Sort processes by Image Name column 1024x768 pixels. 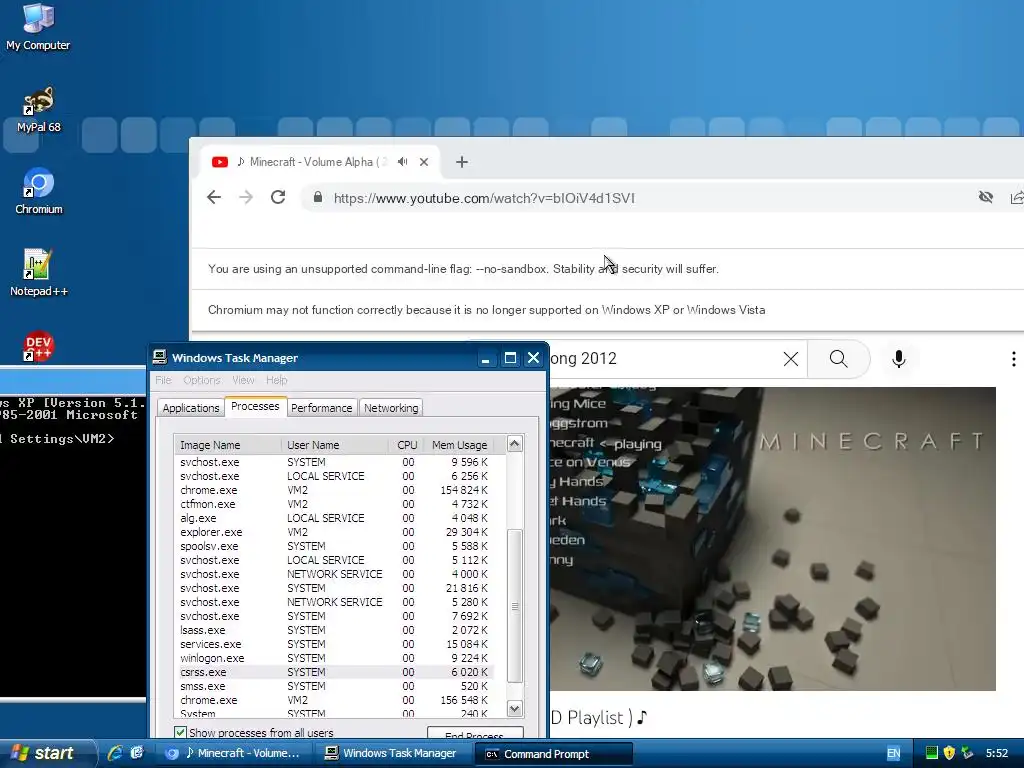pos(227,445)
